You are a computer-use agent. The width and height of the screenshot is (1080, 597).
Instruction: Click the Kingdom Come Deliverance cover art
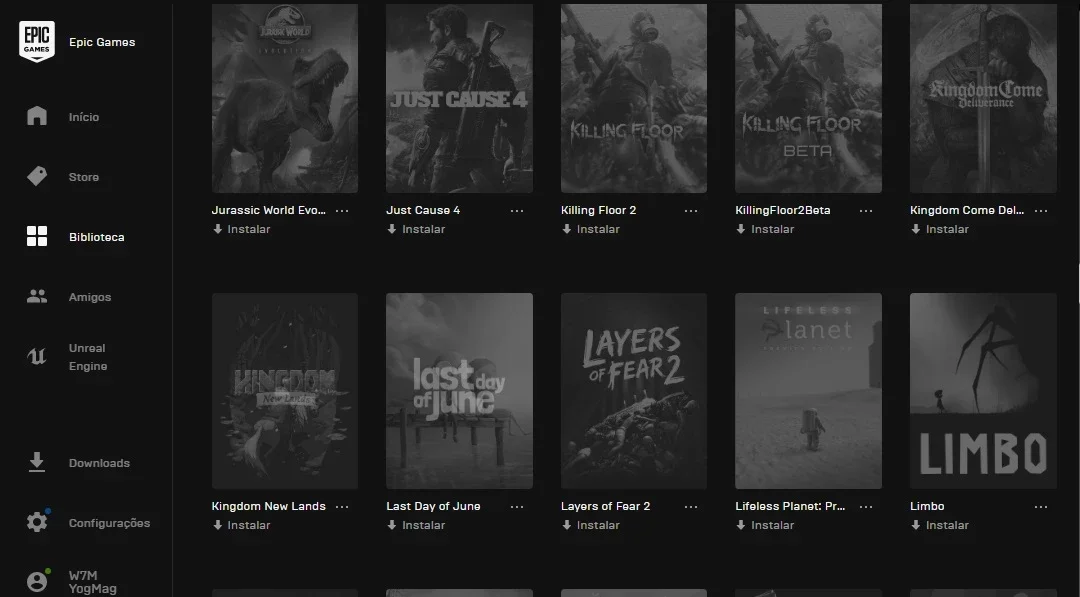click(x=983, y=98)
